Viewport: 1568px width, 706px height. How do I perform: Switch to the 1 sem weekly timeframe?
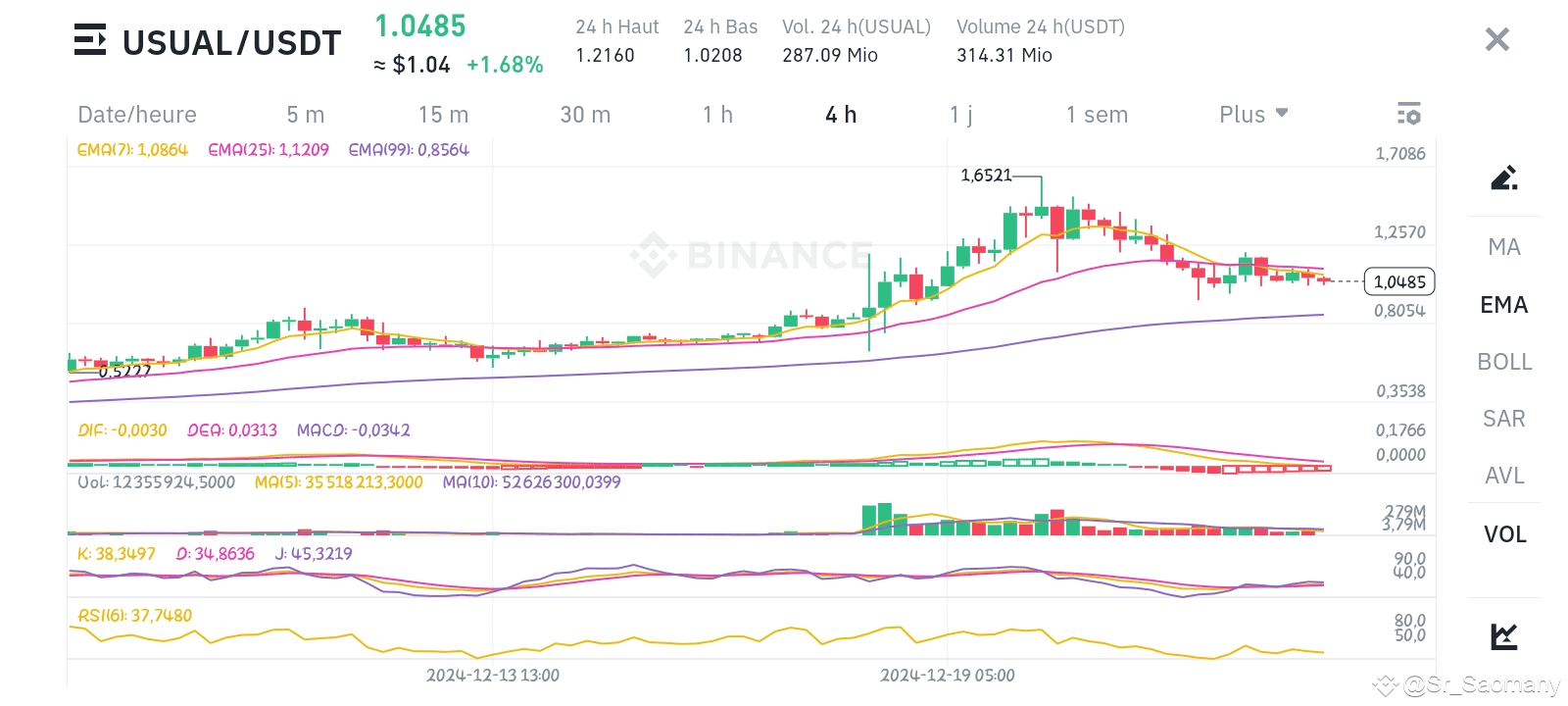[x=1097, y=115]
